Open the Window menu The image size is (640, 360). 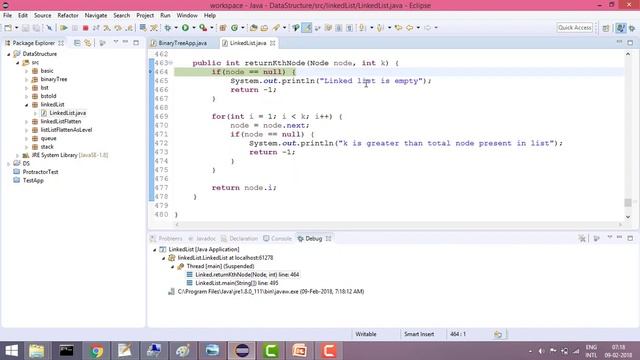pos(187,16)
